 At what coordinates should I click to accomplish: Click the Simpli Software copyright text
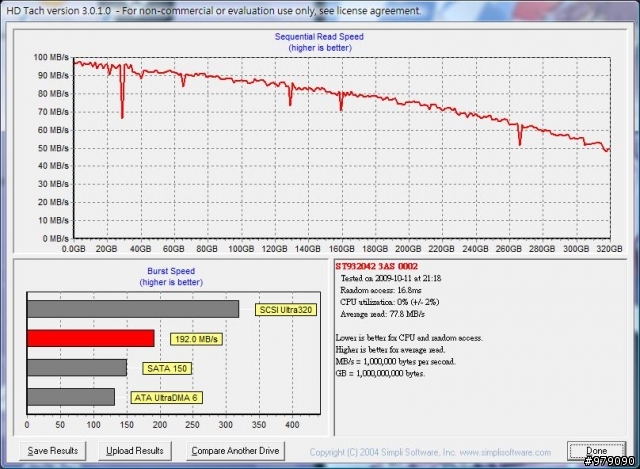tap(430, 452)
